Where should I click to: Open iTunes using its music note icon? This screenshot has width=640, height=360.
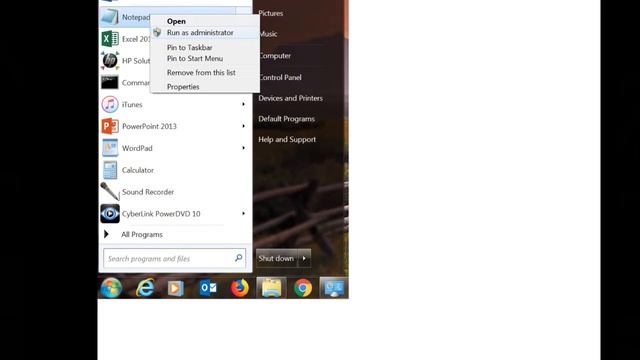pos(109,104)
